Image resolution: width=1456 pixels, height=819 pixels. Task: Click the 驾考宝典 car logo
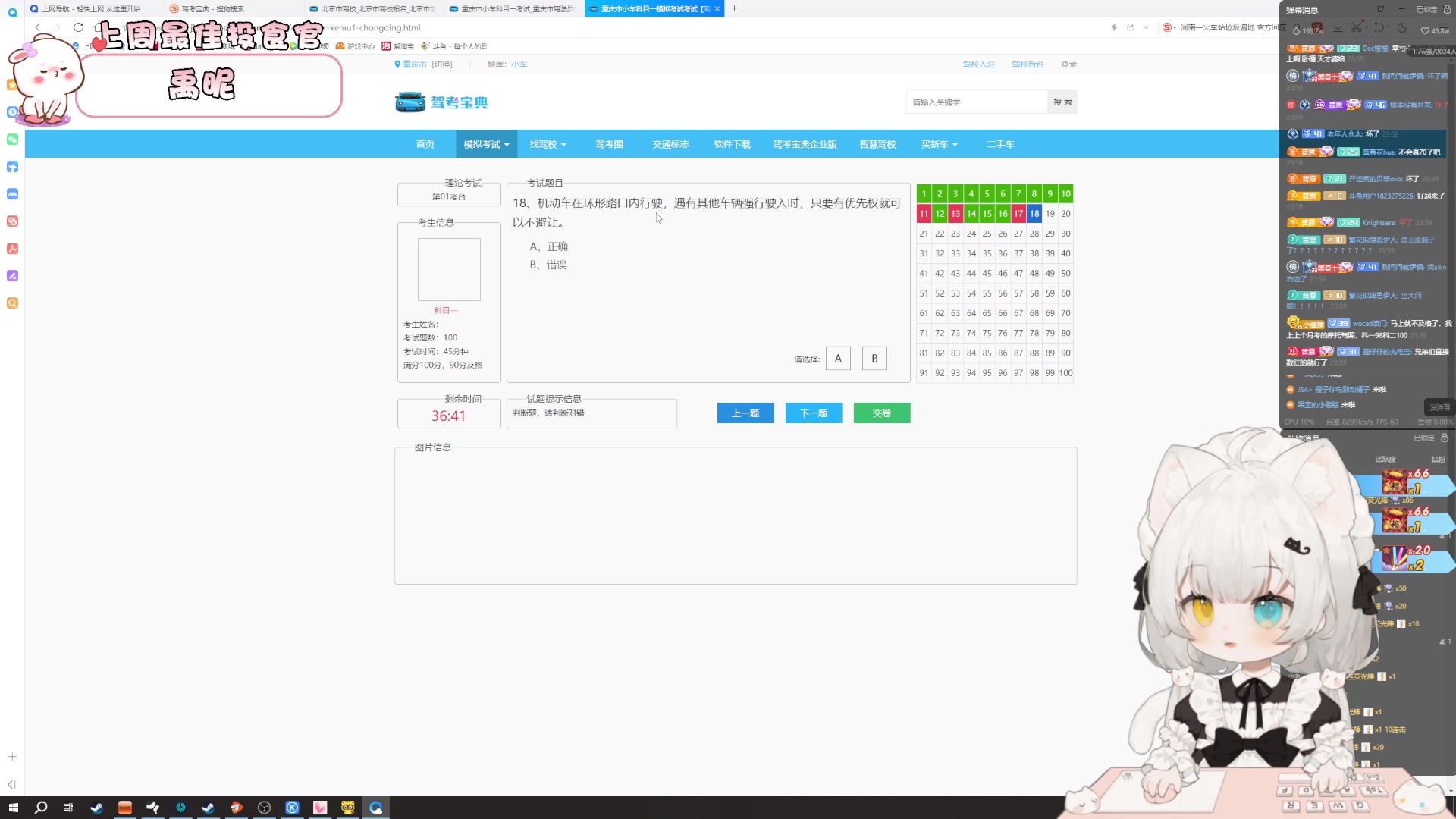click(410, 102)
